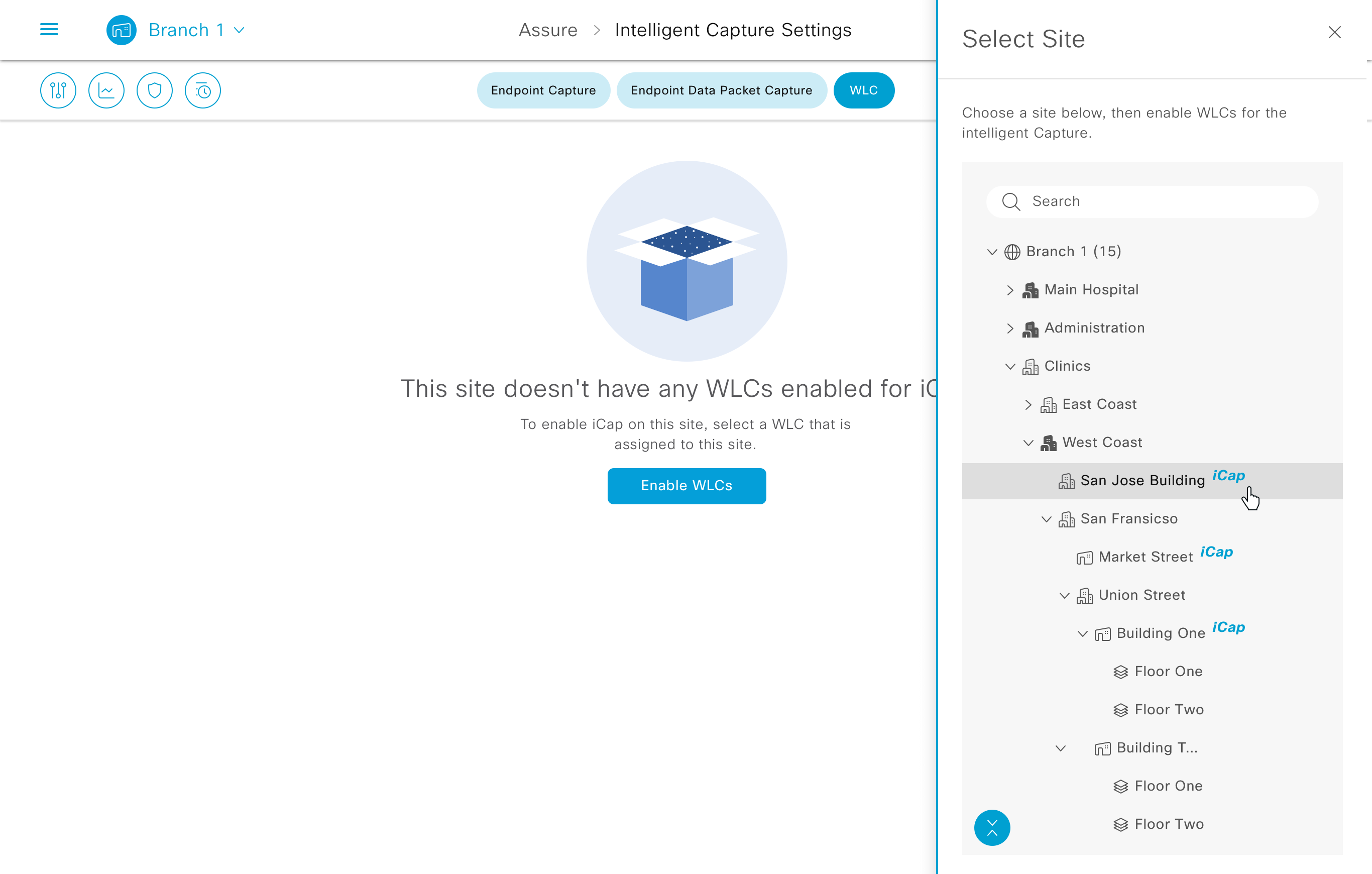Click Floor One layers icon under Building T...
1372x874 pixels.
coord(1121,786)
